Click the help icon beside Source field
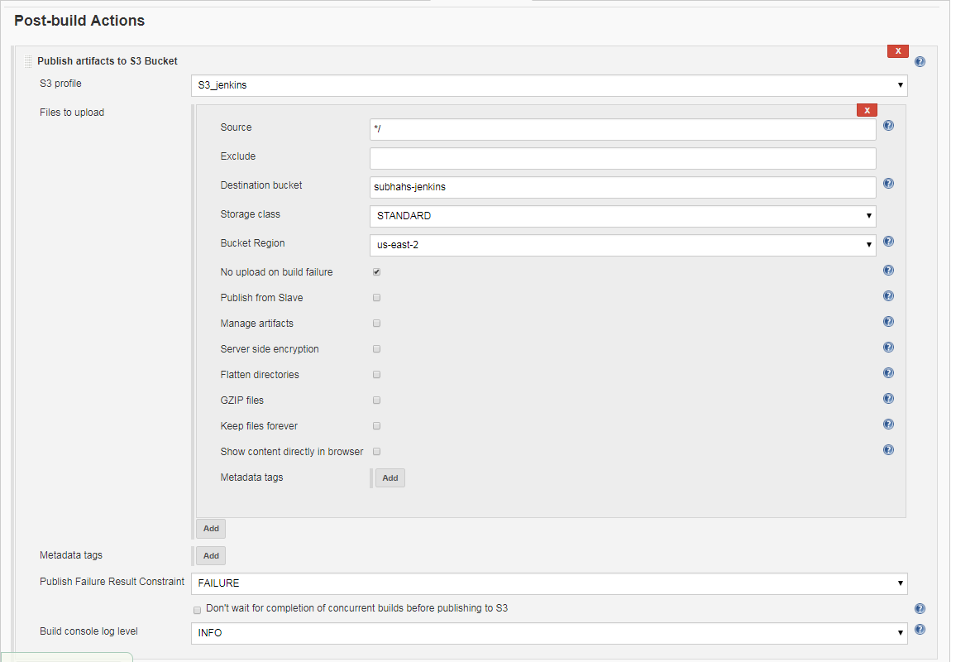This screenshot has height=662, width=977. 888,125
